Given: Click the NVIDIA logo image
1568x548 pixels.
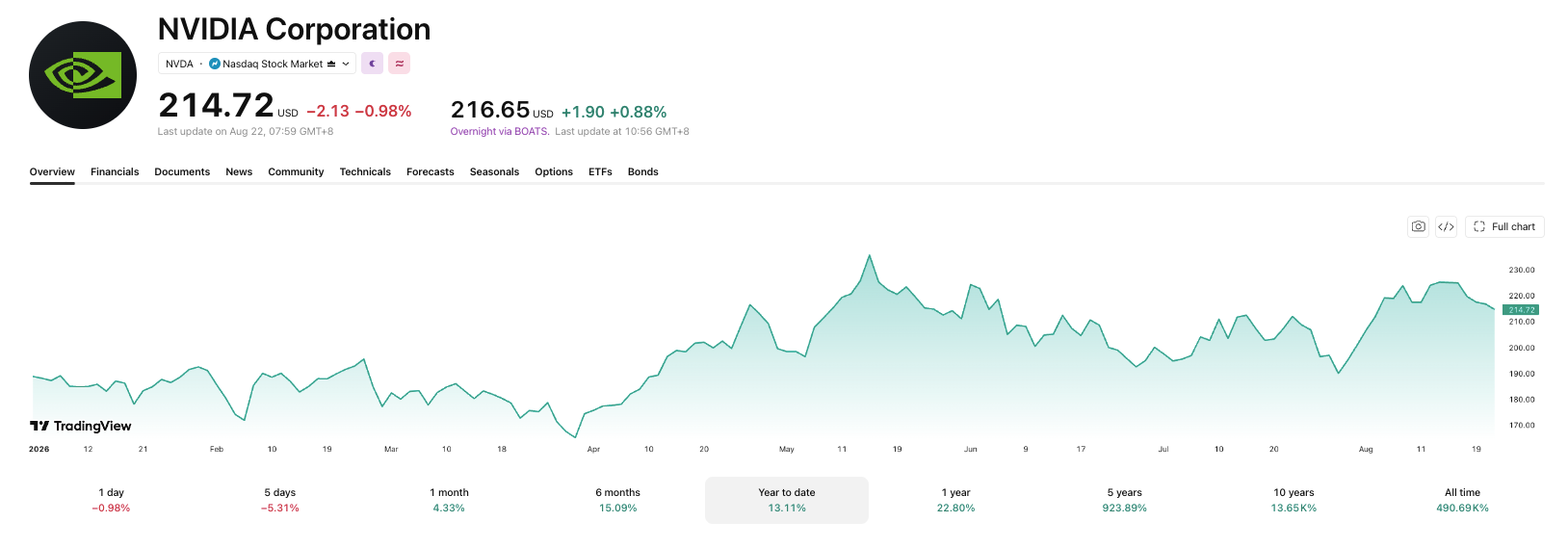Looking at the screenshot, I should click(83, 75).
